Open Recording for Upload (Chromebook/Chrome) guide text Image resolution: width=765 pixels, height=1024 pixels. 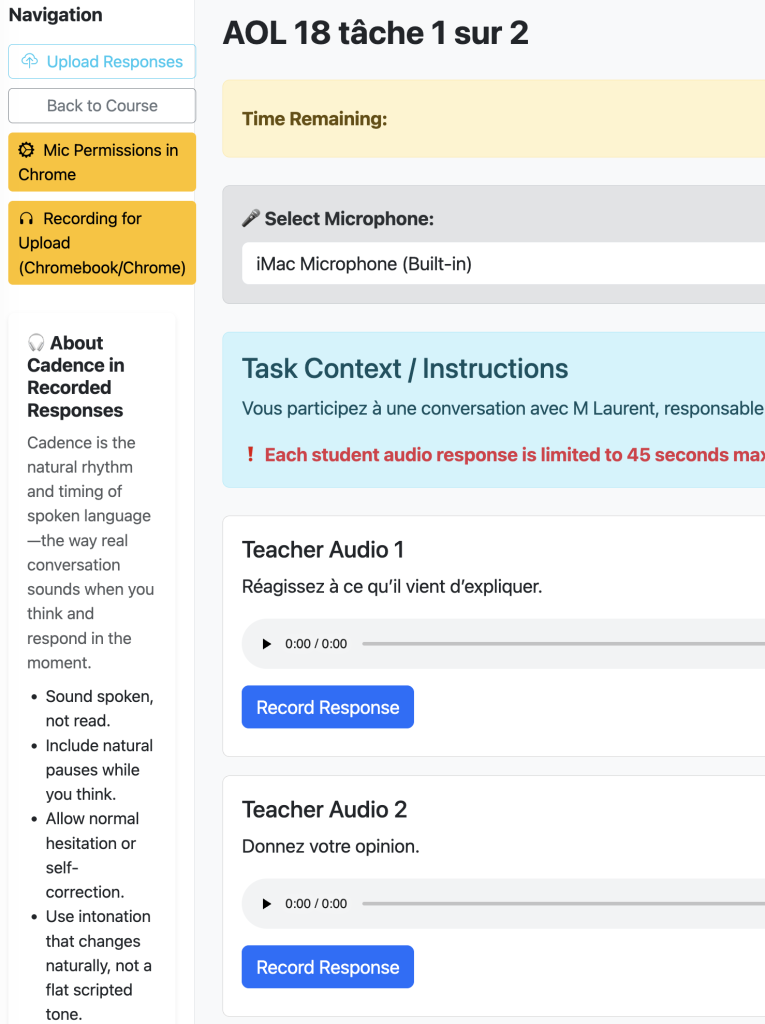tap(101, 243)
